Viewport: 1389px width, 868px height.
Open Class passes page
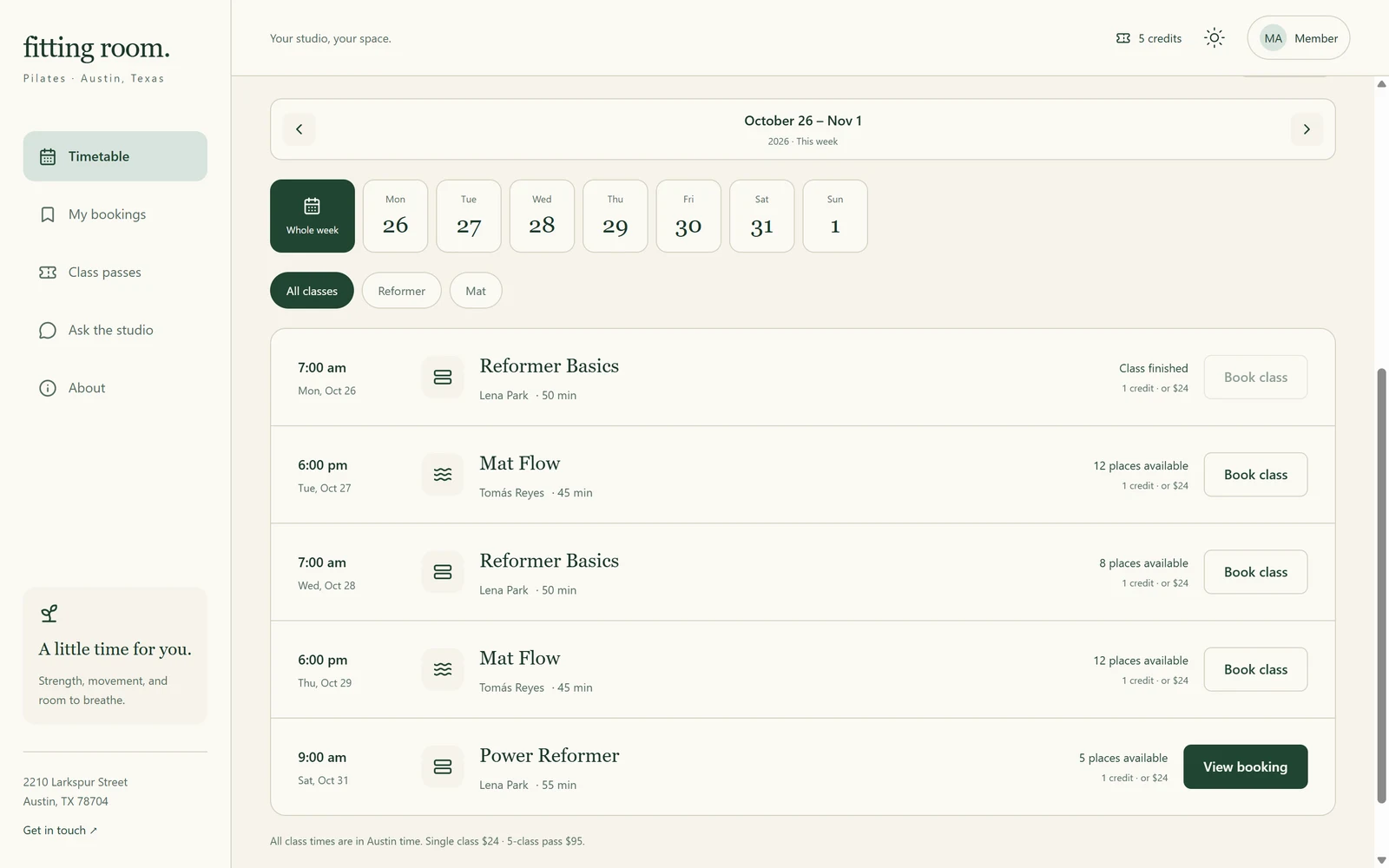[x=115, y=273]
